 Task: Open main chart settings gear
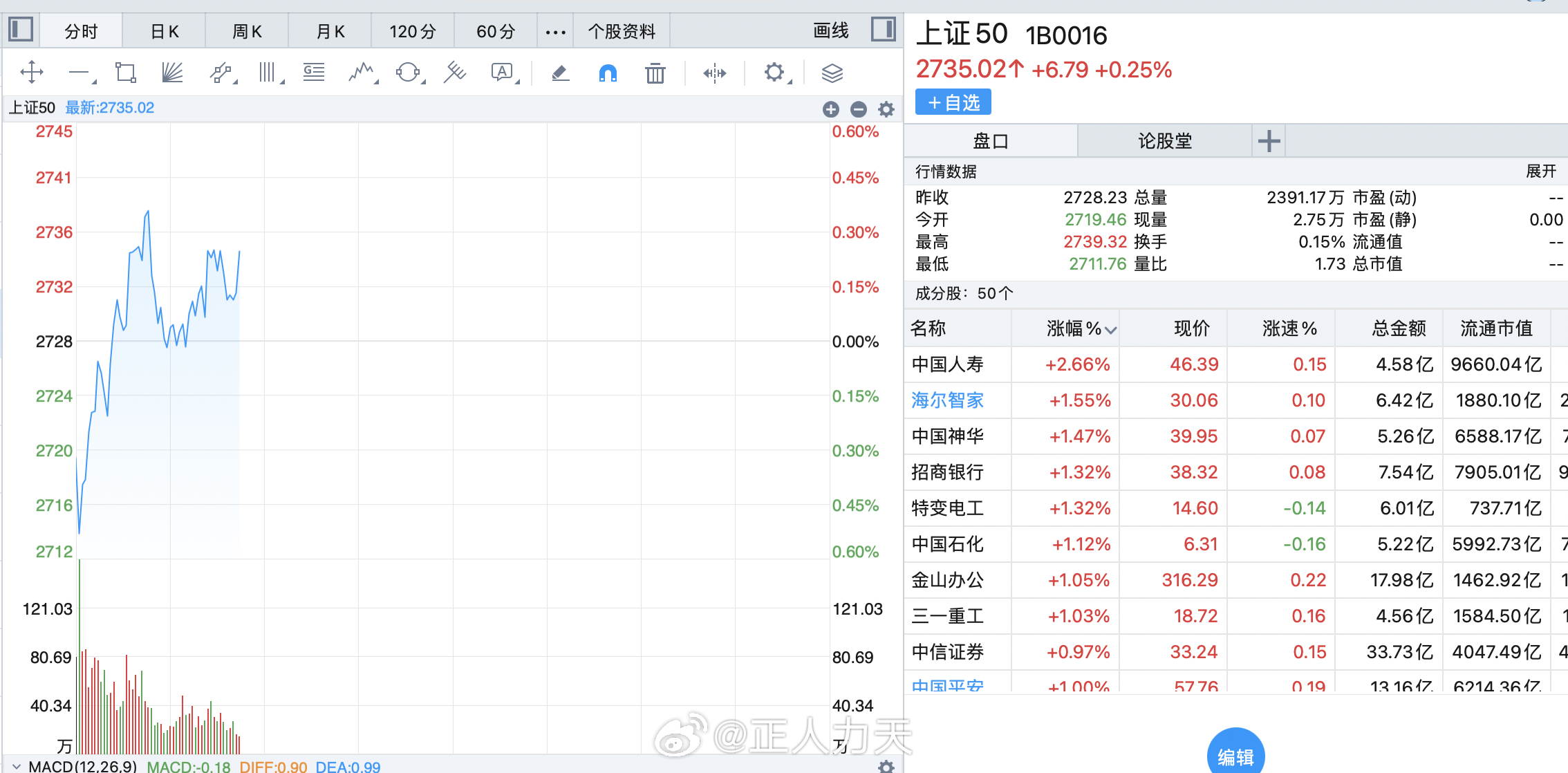coord(886,109)
